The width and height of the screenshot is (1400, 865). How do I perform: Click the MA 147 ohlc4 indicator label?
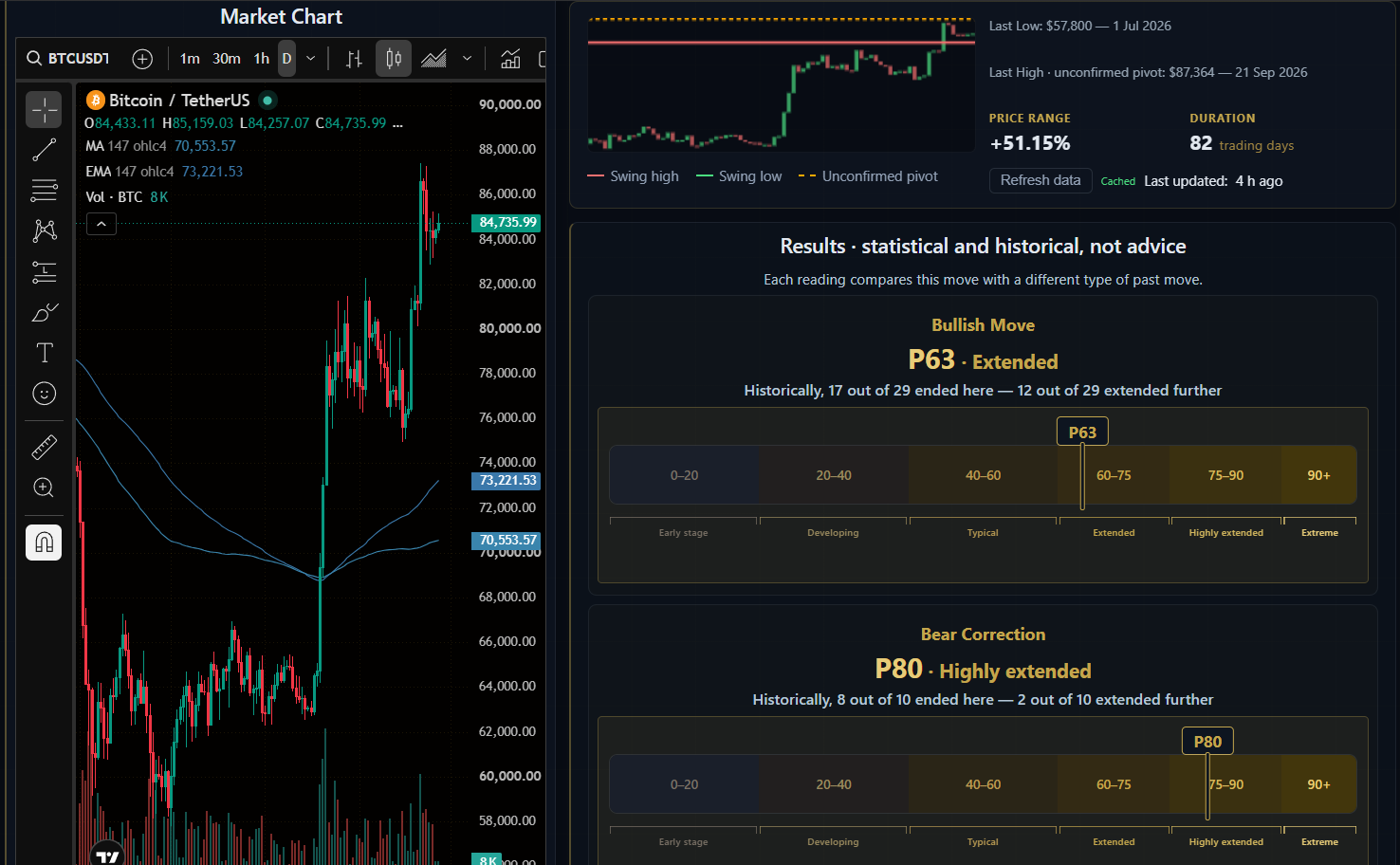(126, 146)
